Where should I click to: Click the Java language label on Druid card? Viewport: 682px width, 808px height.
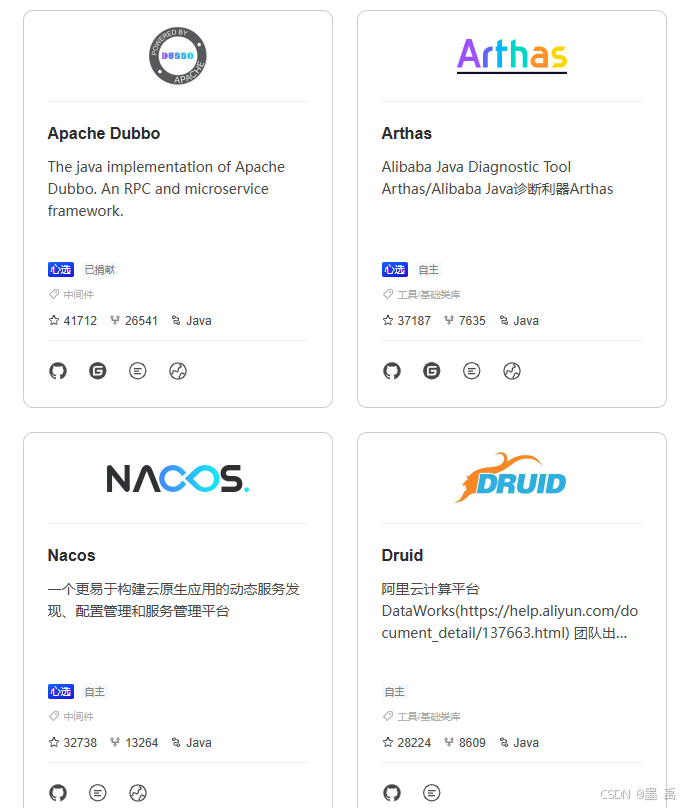tap(526, 743)
